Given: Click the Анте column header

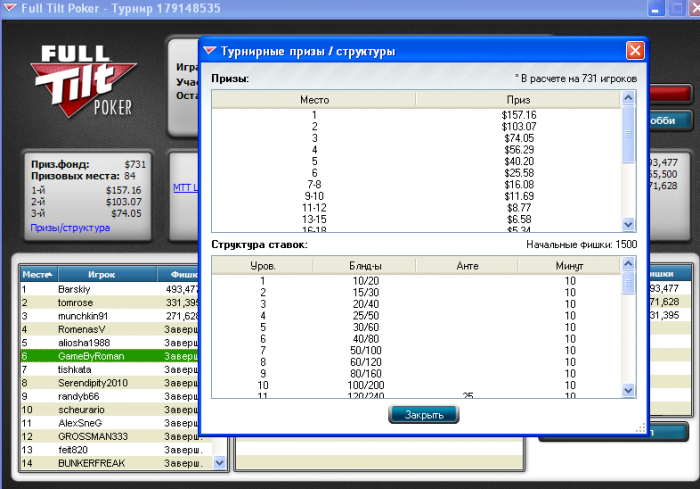Looking at the screenshot, I should [467, 266].
